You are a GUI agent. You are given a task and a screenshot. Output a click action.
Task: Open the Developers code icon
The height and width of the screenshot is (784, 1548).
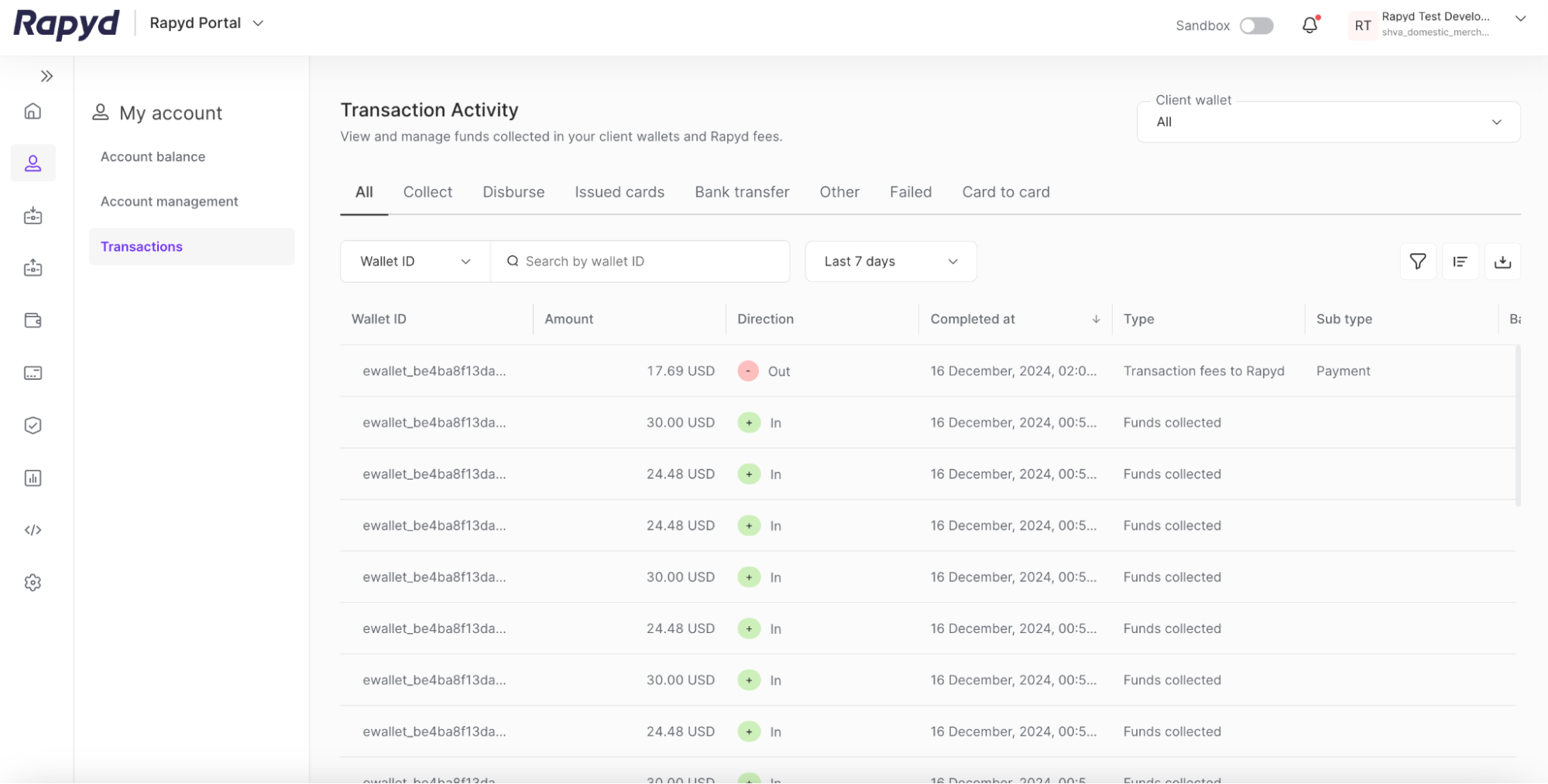click(x=33, y=529)
